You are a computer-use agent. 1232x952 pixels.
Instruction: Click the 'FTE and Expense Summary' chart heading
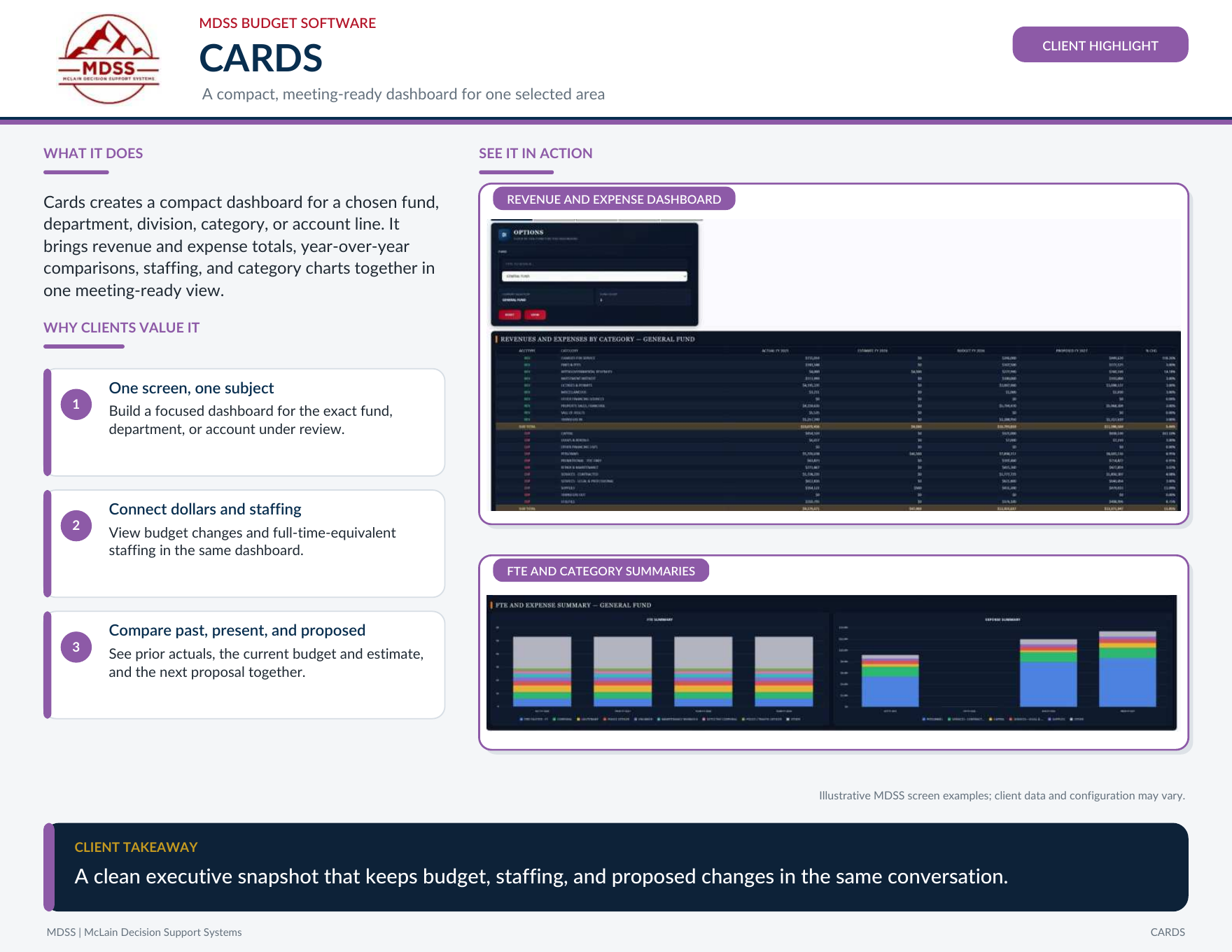573,605
